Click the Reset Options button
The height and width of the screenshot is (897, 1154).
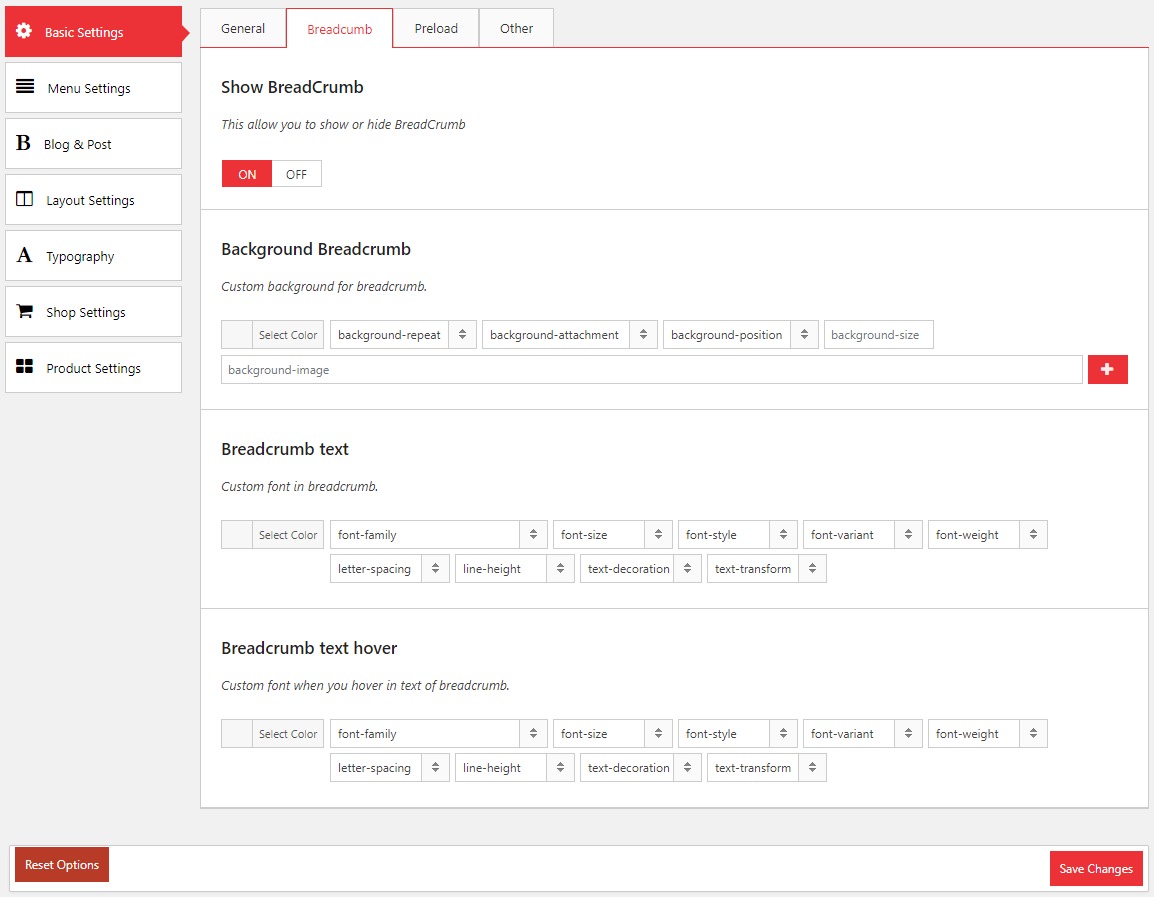(62, 865)
